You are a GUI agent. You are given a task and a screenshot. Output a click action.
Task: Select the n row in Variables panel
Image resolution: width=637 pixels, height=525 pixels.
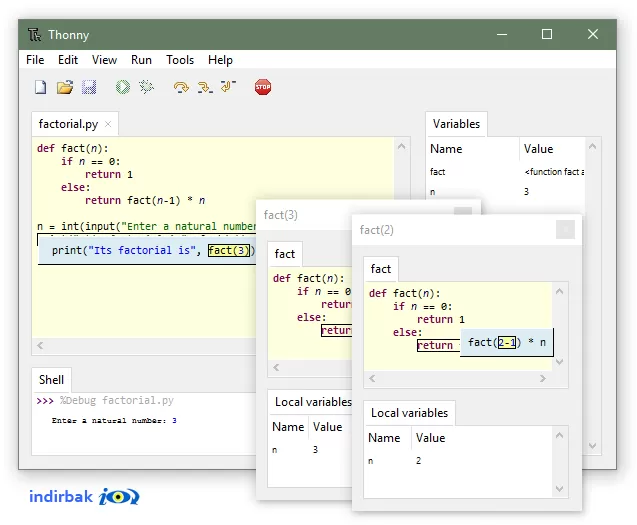[x=506, y=192]
